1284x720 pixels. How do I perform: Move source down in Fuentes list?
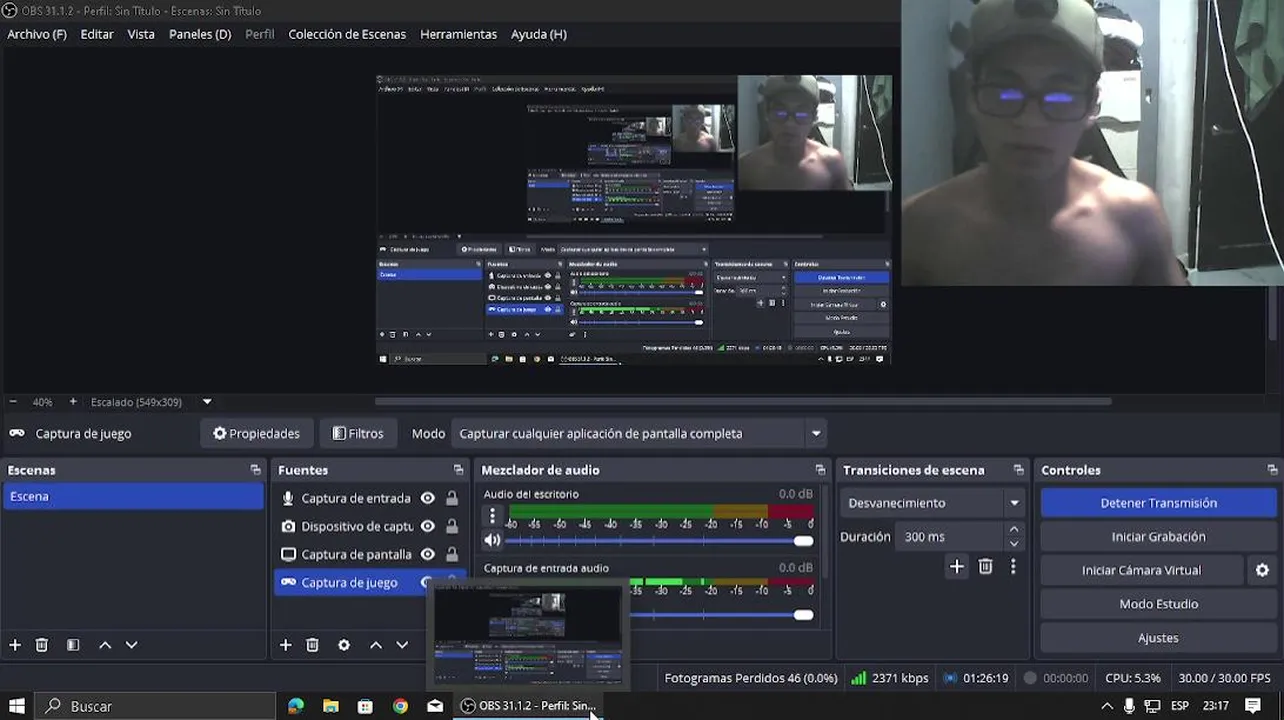402,645
